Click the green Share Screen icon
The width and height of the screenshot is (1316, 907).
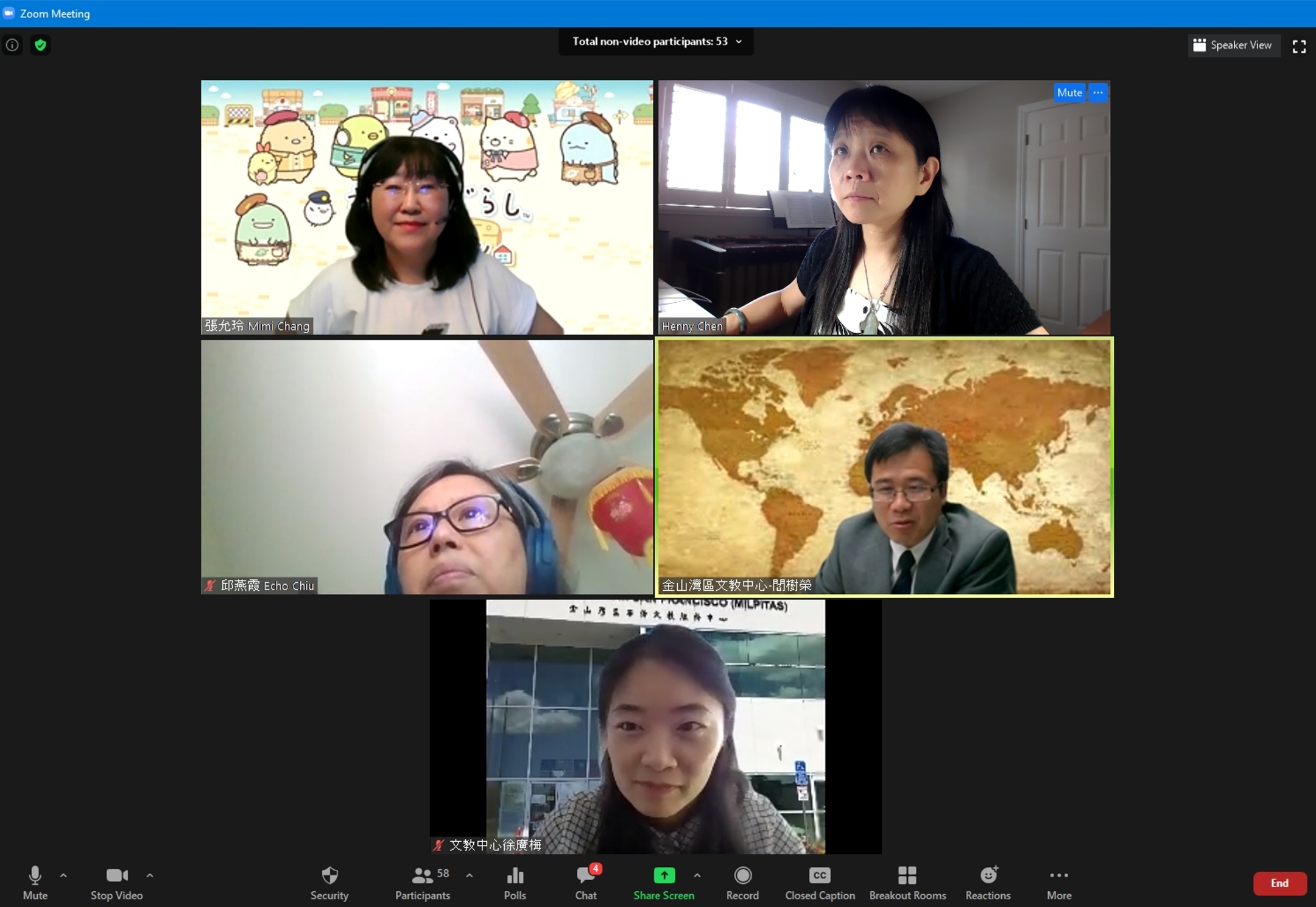664,876
